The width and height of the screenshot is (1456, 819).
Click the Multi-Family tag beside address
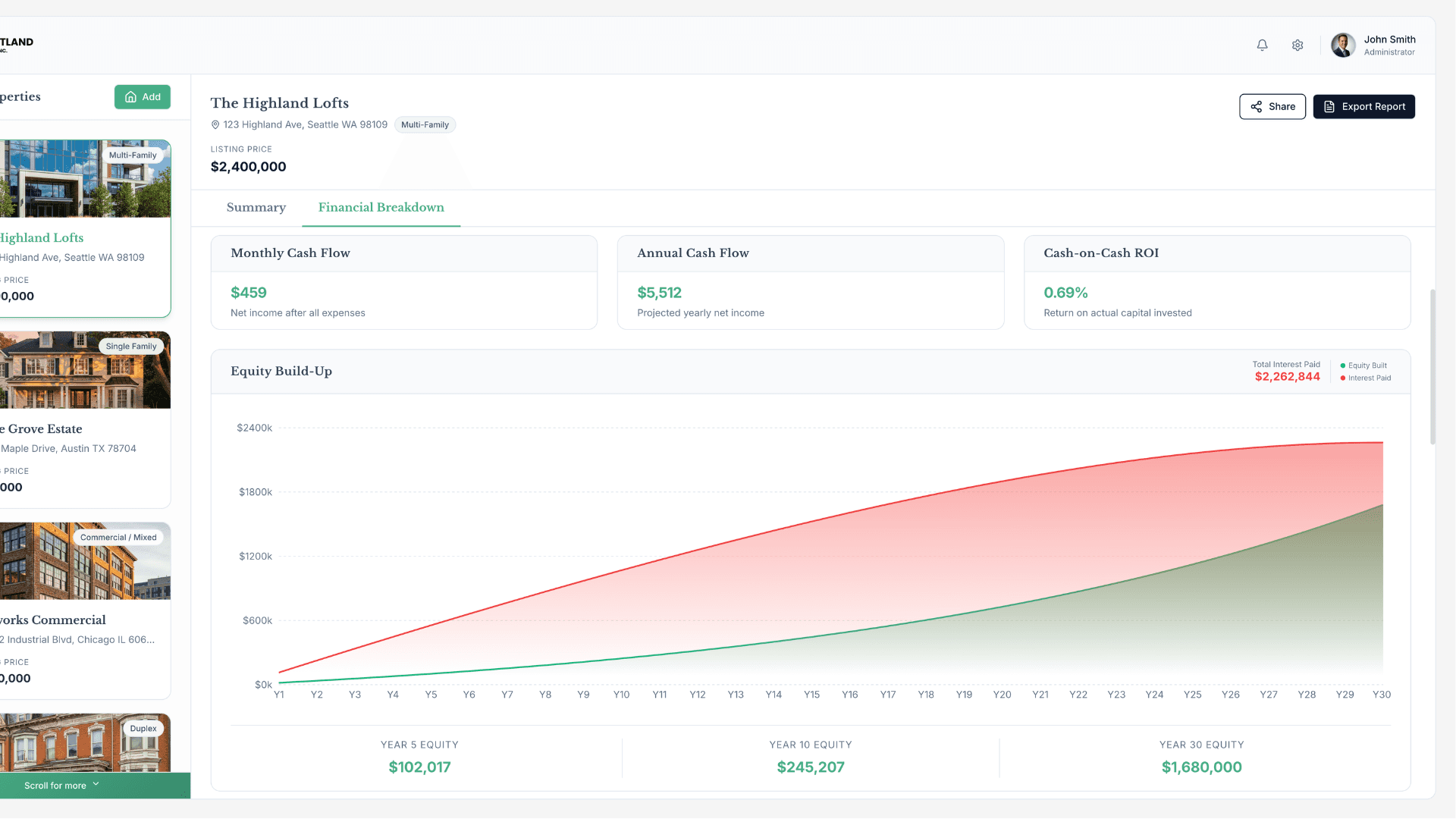(425, 125)
